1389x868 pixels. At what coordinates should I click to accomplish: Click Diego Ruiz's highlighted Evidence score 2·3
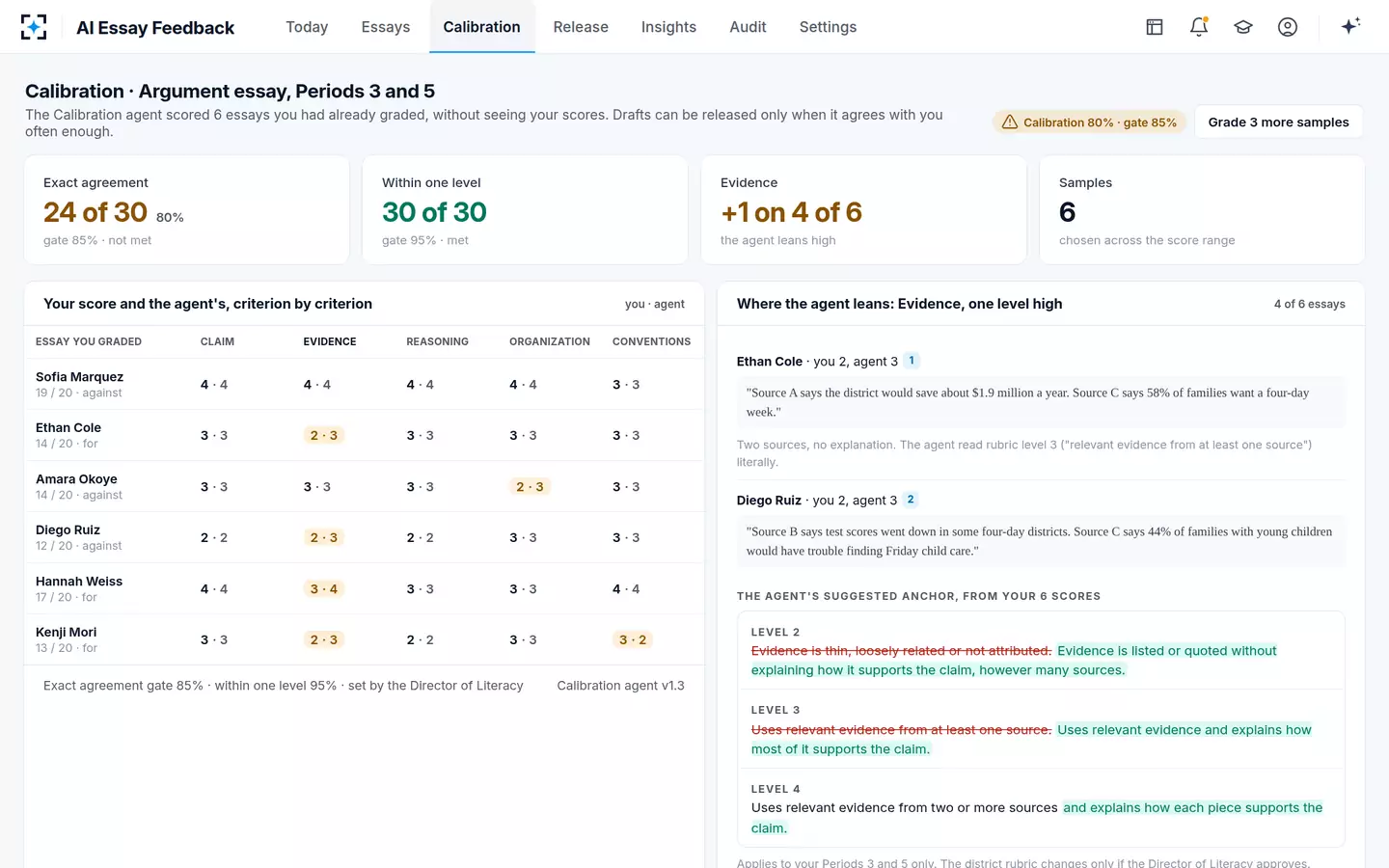[x=324, y=538]
